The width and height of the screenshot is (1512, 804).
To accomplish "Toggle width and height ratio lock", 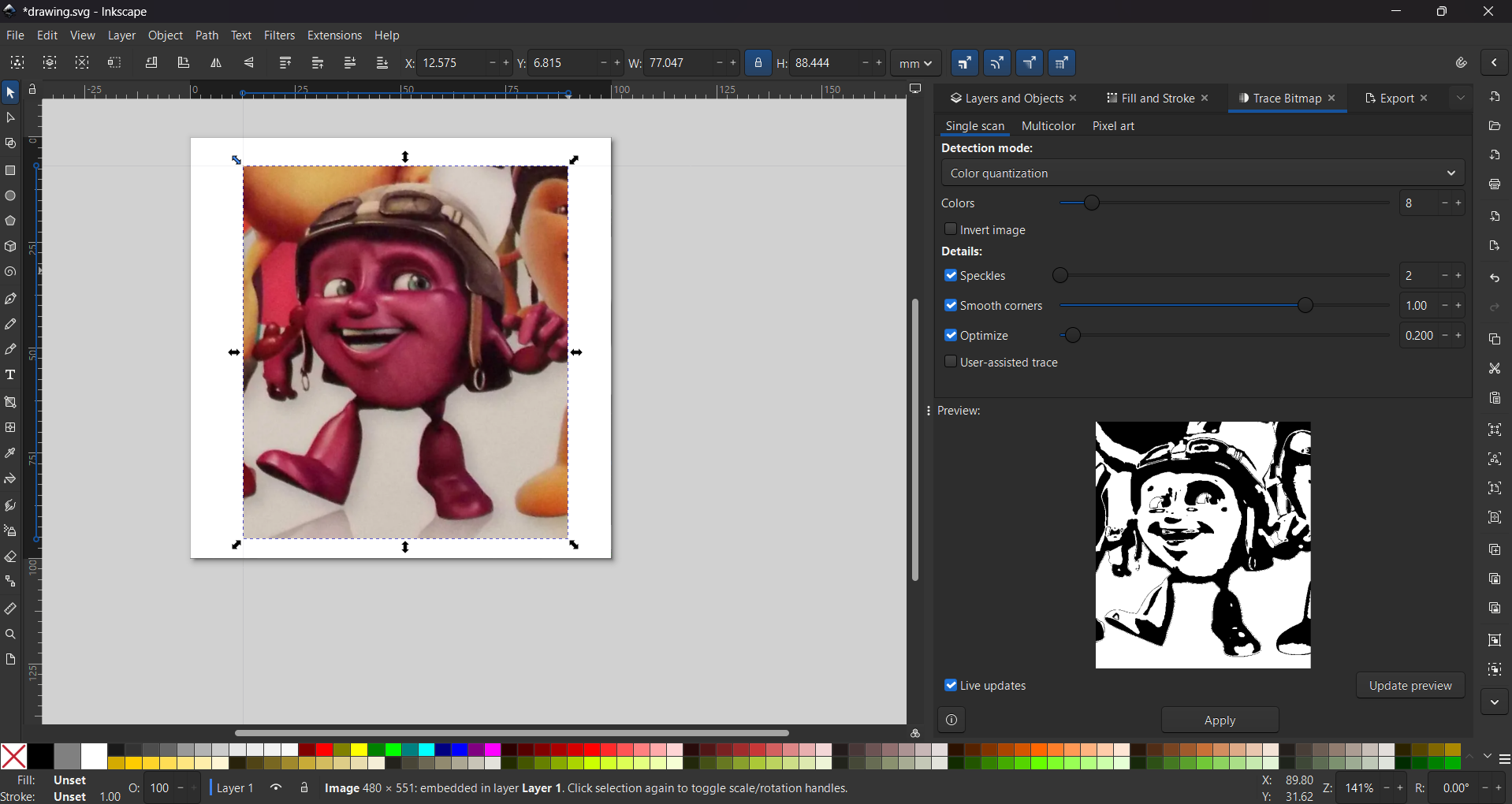I will 758,63.
